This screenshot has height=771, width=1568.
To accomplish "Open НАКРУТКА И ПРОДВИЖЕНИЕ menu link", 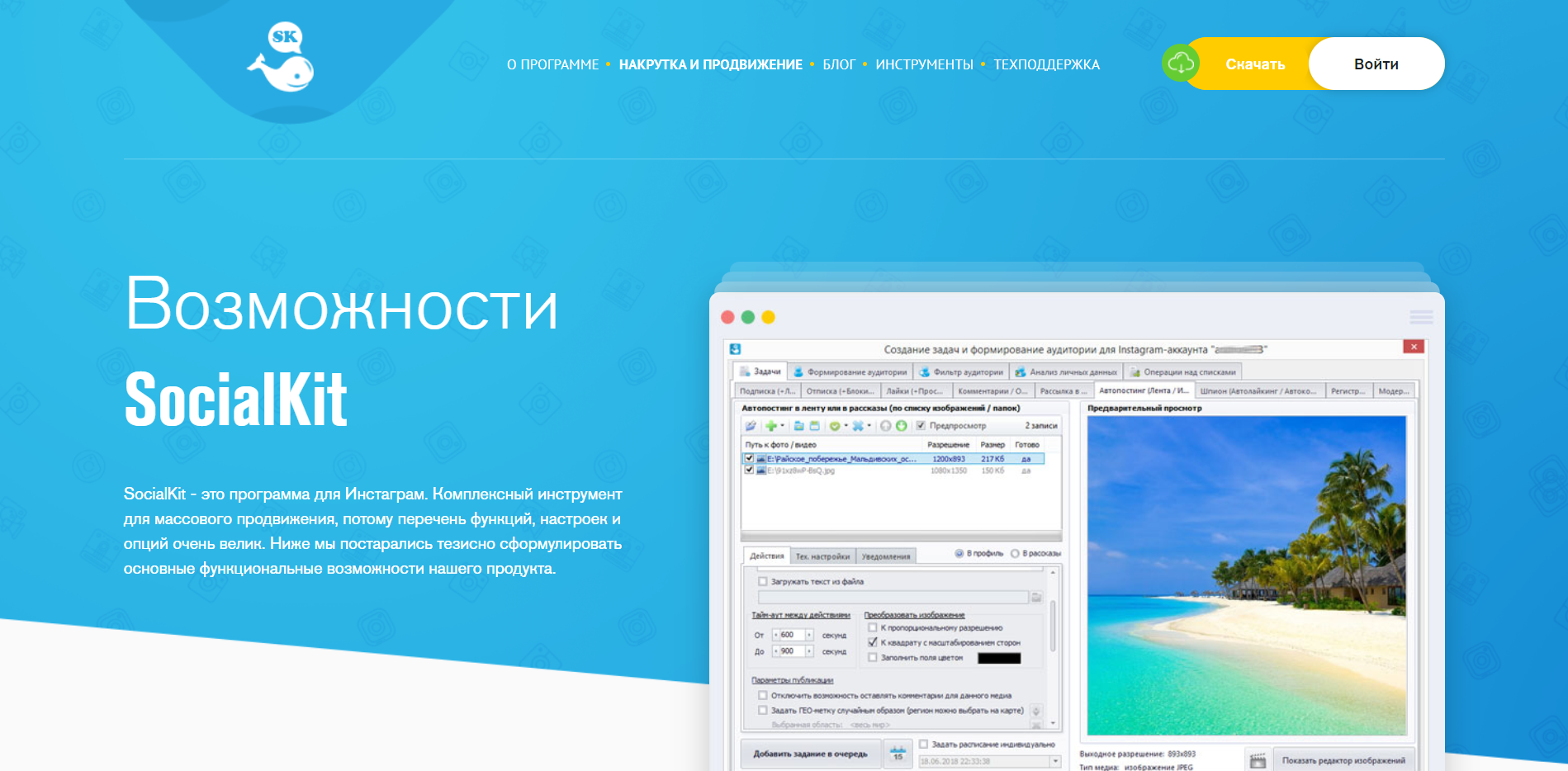I will tap(710, 64).
